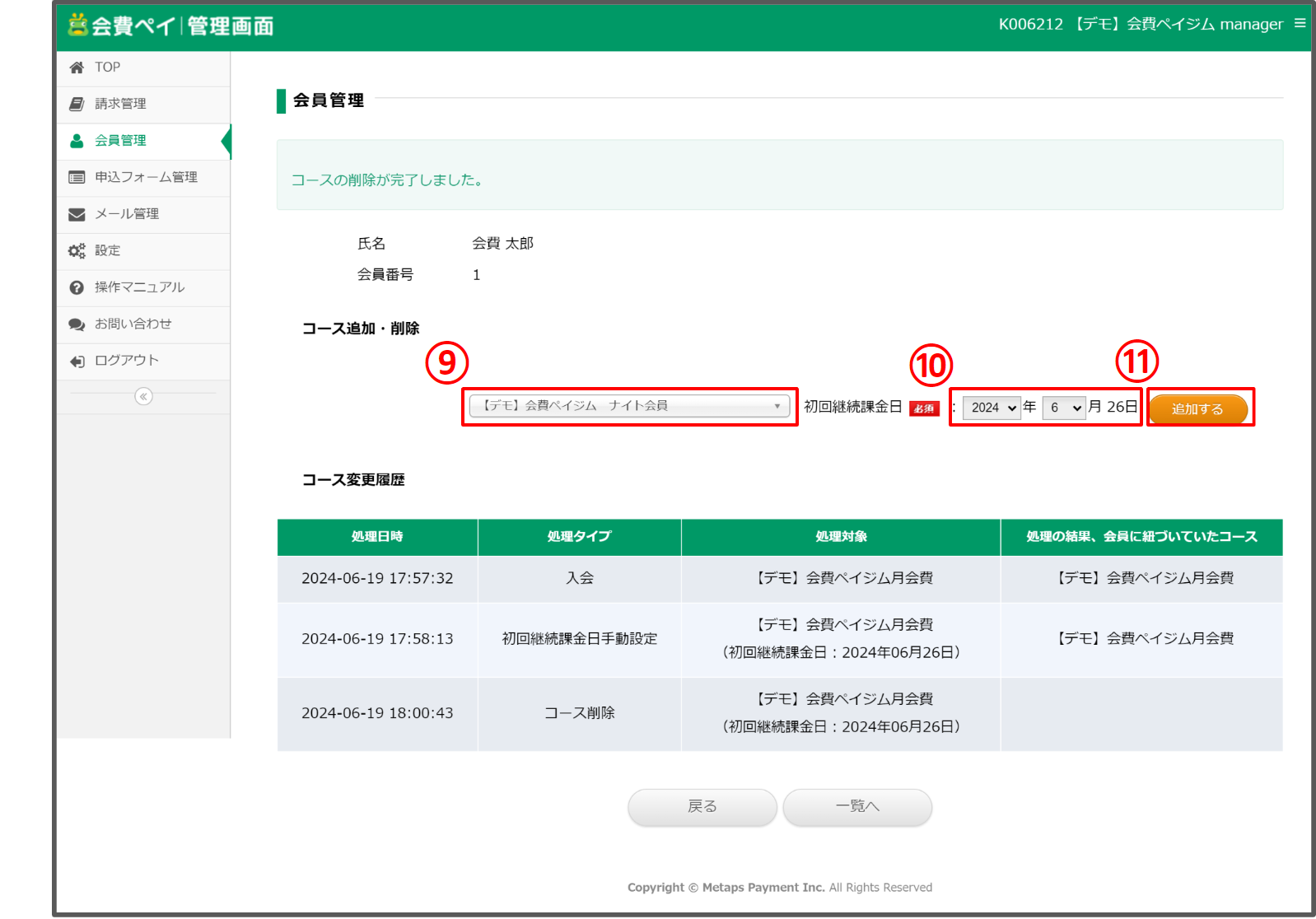This screenshot has width=1316, height=919.
Task: Click the メール管理 envelope icon
Action: pyautogui.click(x=77, y=214)
